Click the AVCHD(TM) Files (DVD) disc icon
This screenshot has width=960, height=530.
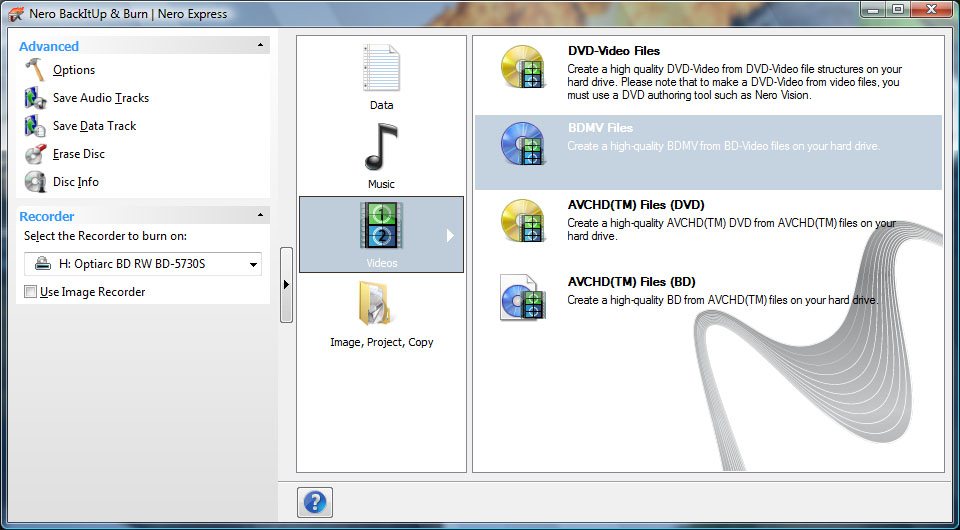(522, 221)
